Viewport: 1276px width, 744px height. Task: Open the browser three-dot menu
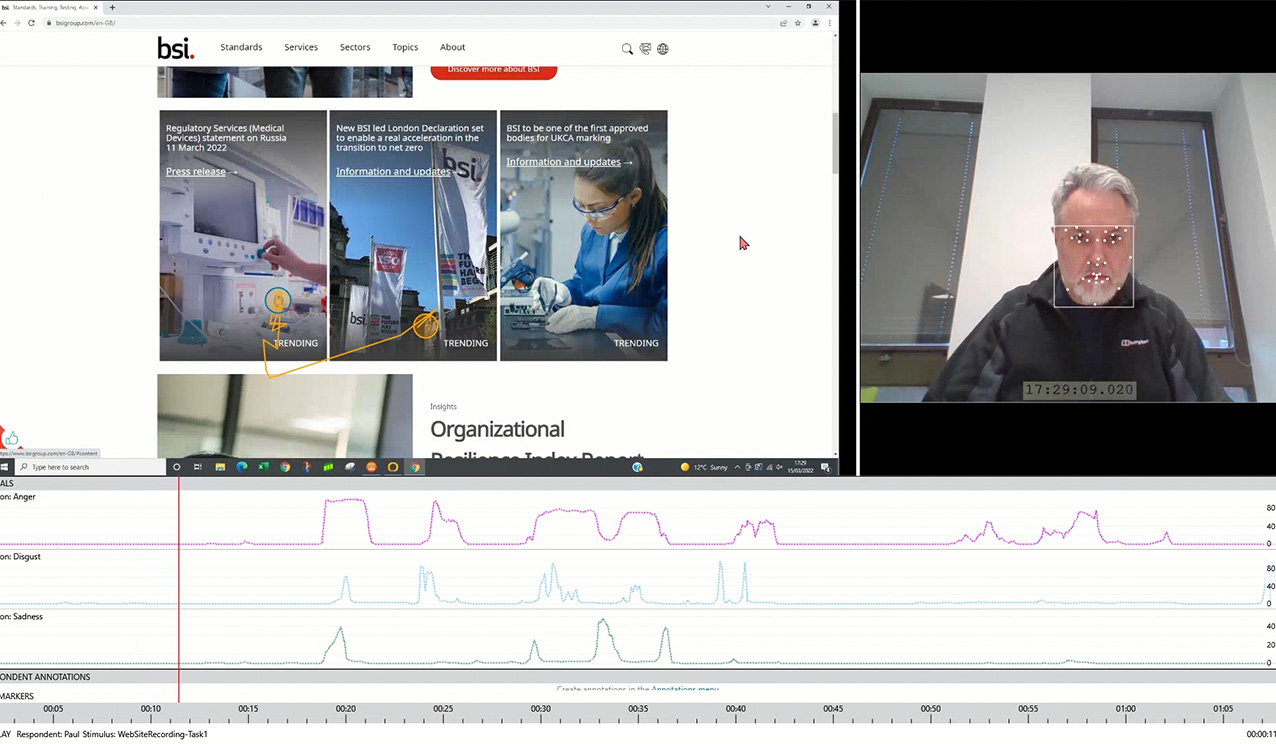click(829, 23)
